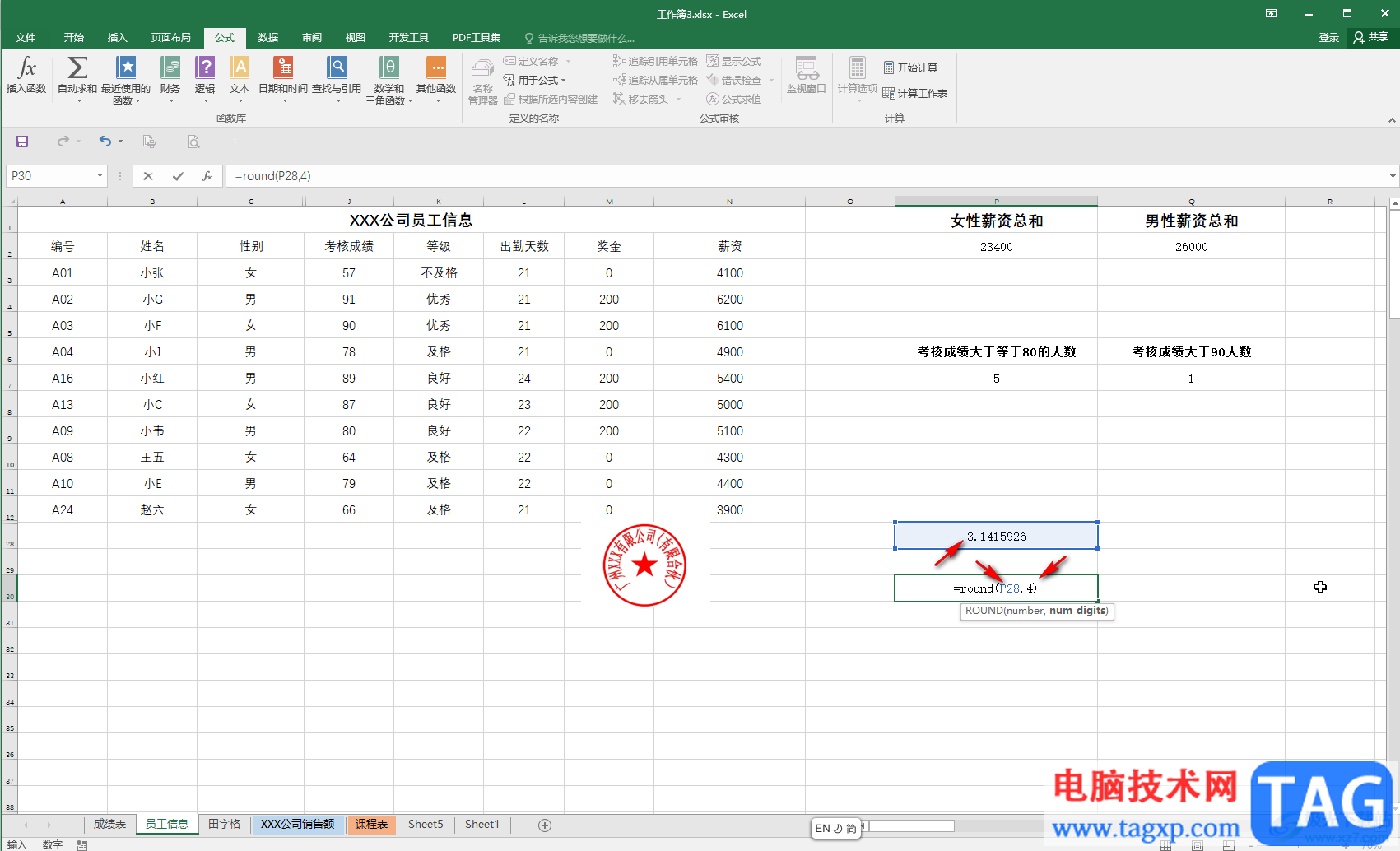Click the Tell Me search box
This screenshot has height=851, width=1400.
click(x=580, y=38)
